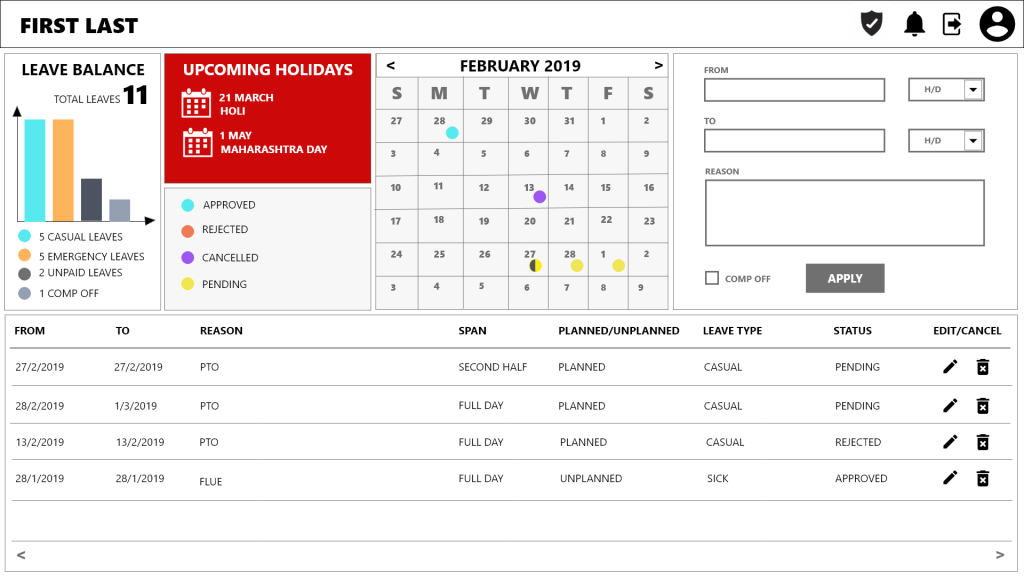1024x576 pixels.
Task: Click the REJECTED status cell
Action: coord(857,442)
